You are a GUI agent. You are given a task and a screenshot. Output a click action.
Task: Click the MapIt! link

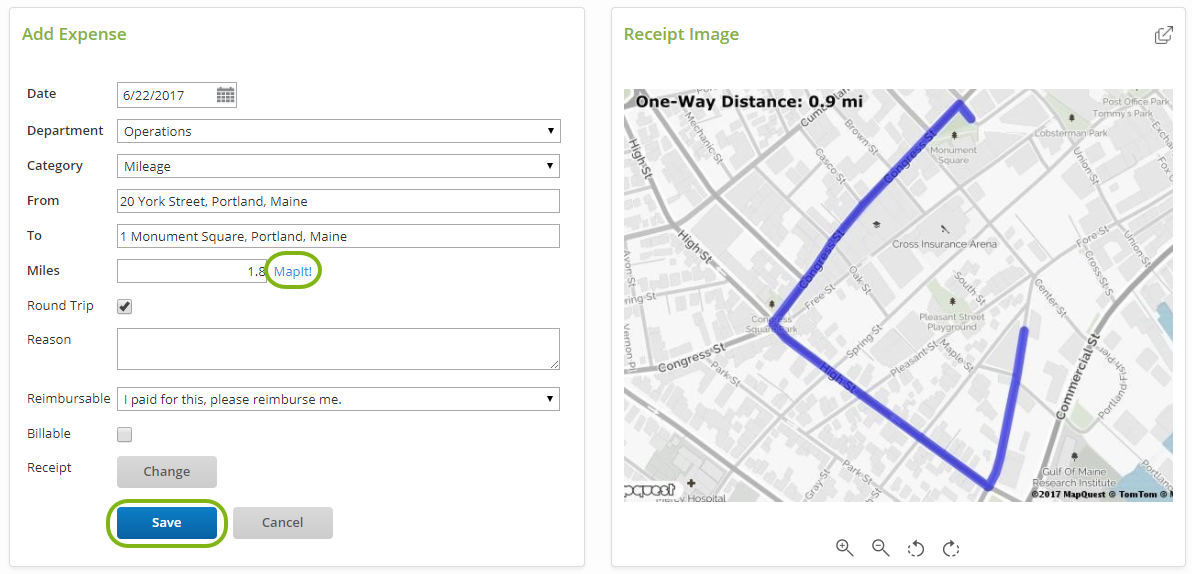[293, 271]
